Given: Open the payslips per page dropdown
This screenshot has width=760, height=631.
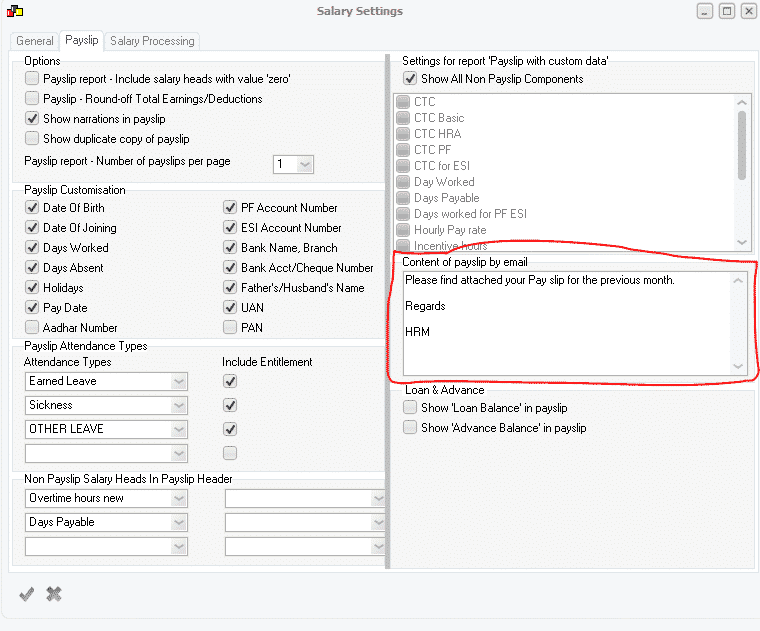Looking at the screenshot, I should [305, 164].
